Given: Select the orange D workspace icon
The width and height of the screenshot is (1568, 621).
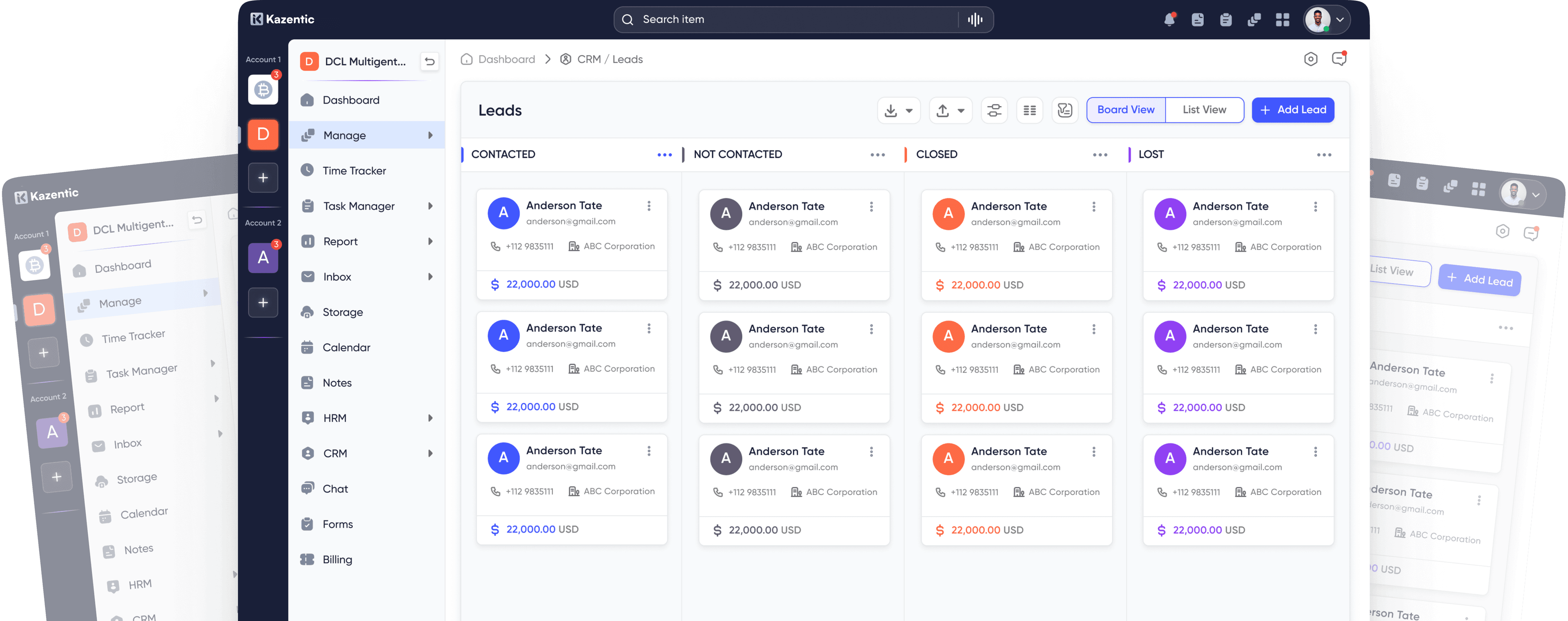Looking at the screenshot, I should (263, 134).
